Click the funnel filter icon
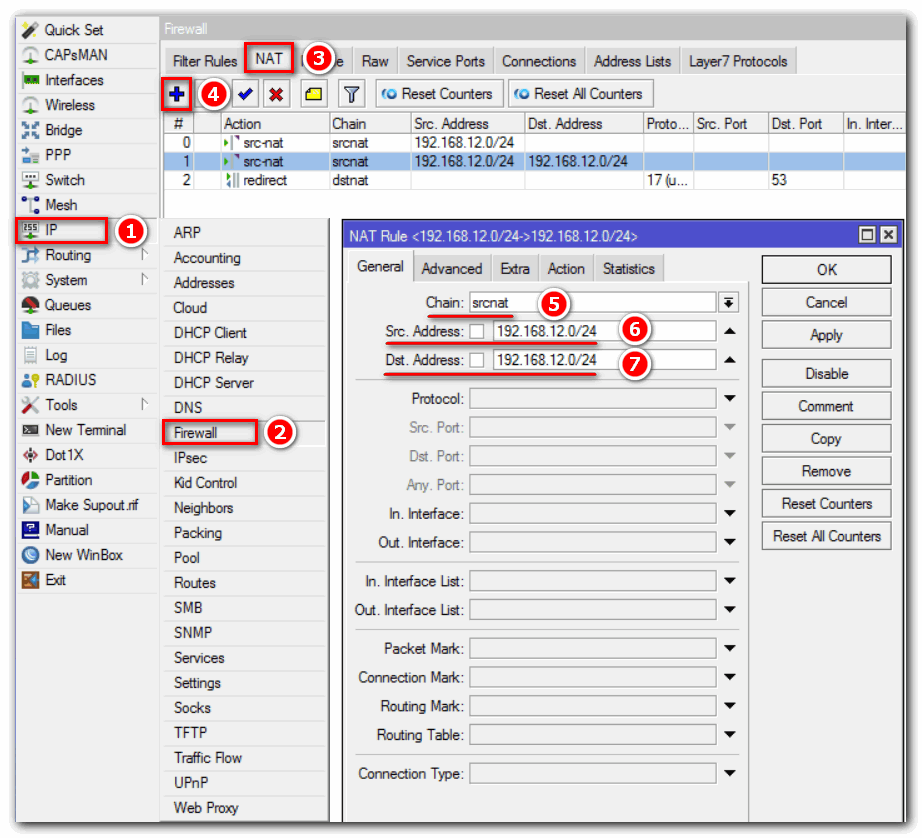Image resolution: width=922 pixels, height=838 pixels. point(351,94)
